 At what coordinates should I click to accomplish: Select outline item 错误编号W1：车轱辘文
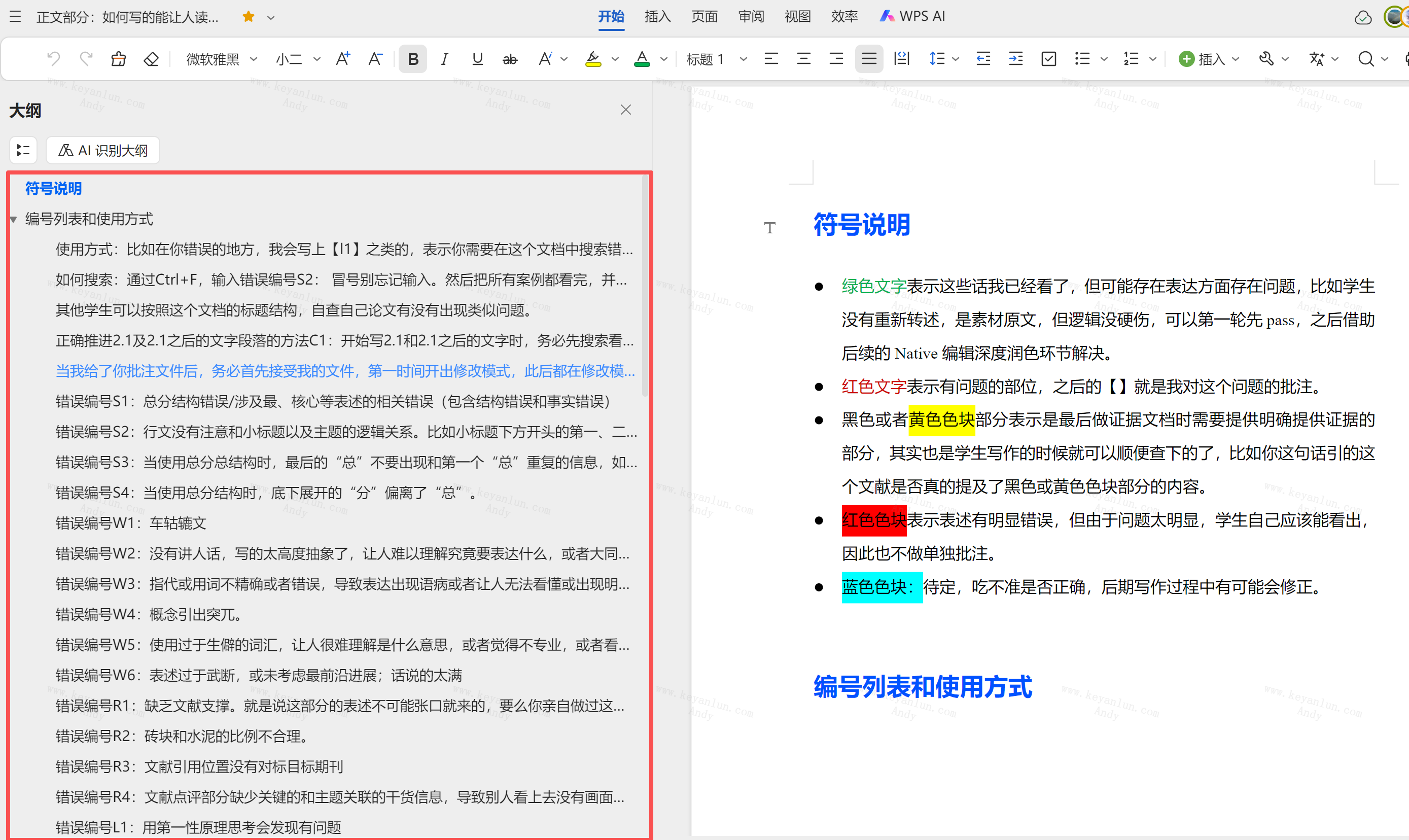[131, 523]
